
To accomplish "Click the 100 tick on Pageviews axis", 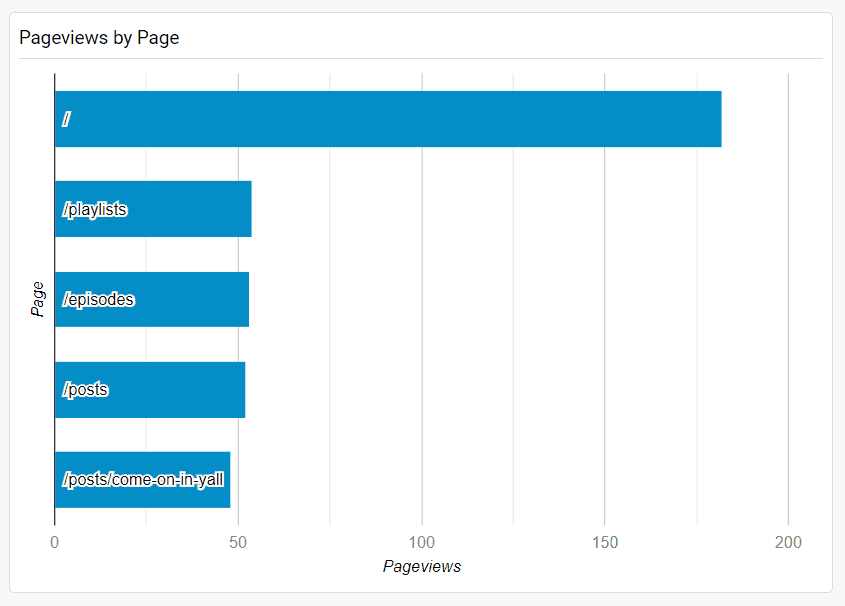I will coord(421,541).
